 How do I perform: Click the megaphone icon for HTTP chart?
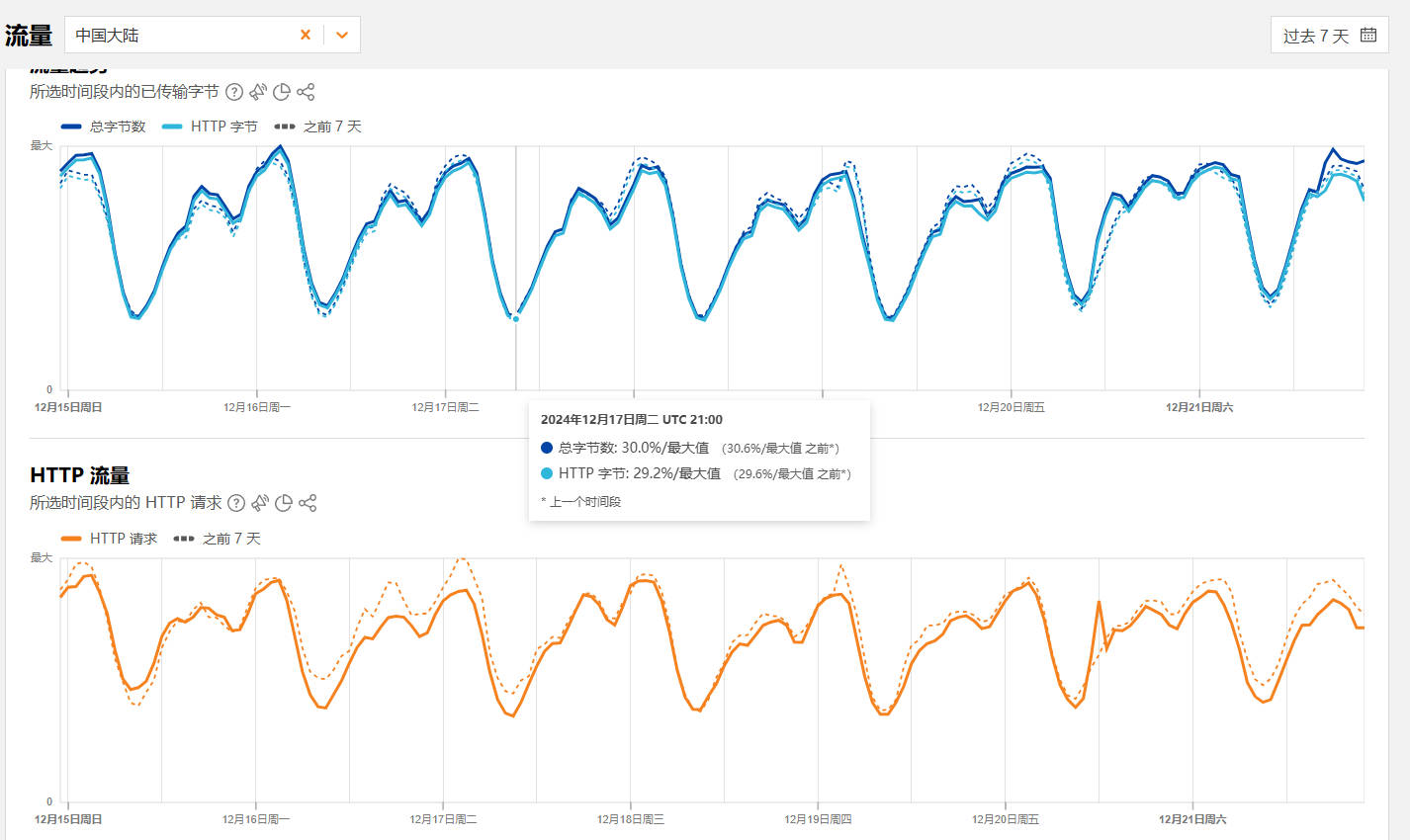(x=260, y=503)
